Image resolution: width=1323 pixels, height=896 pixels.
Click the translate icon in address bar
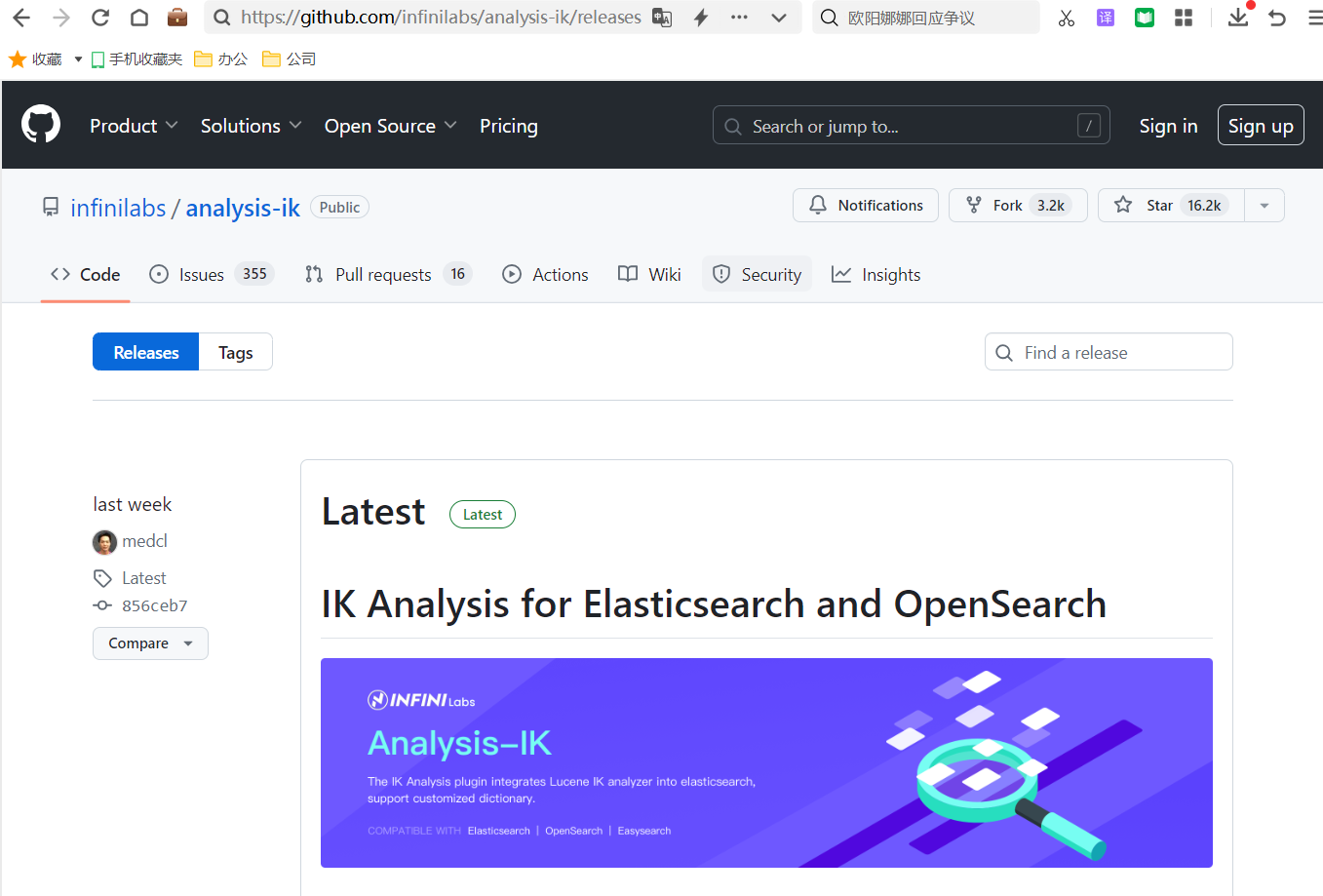[x=662, y=18]
